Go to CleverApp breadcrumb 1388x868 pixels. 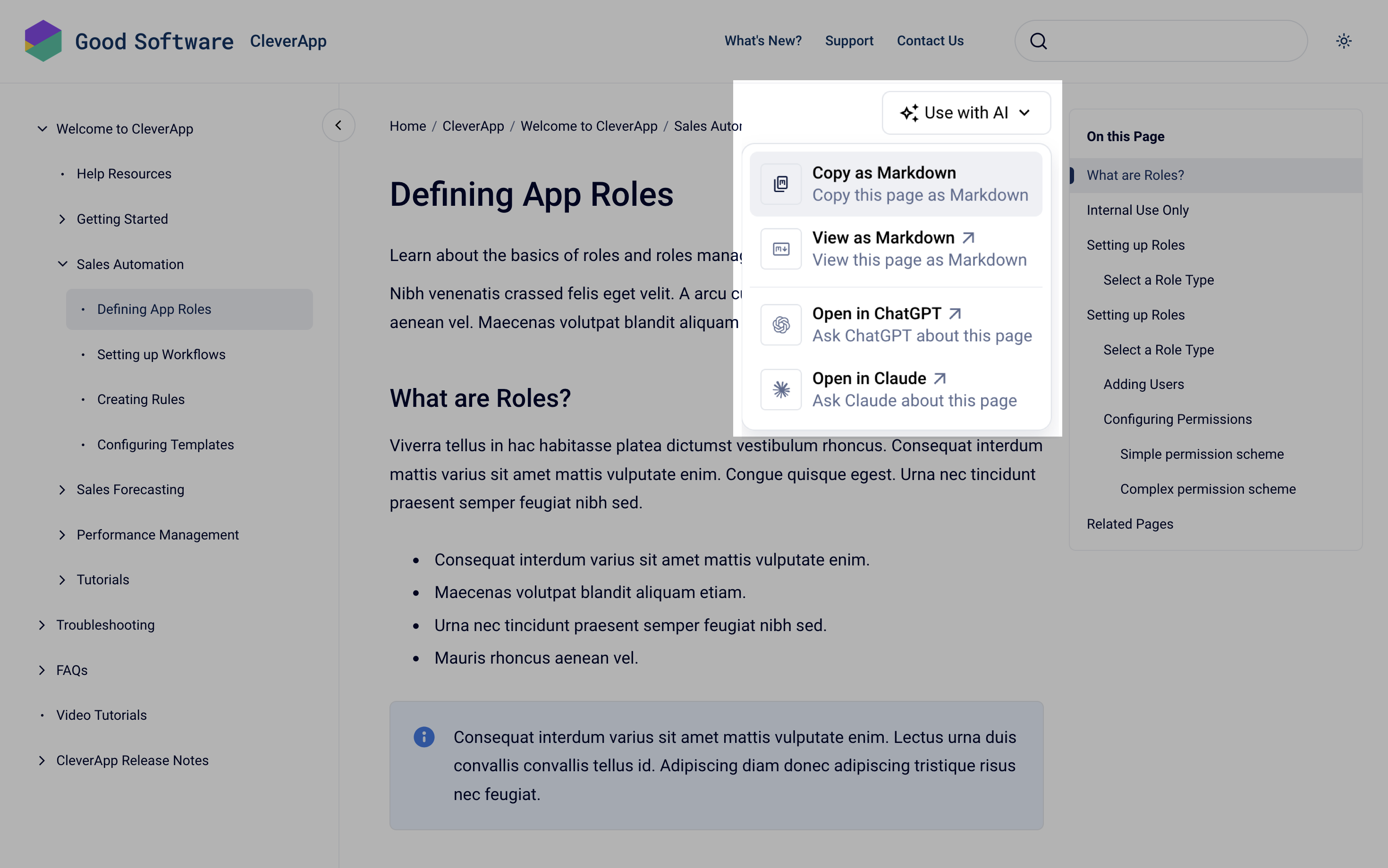coord(473,126)
